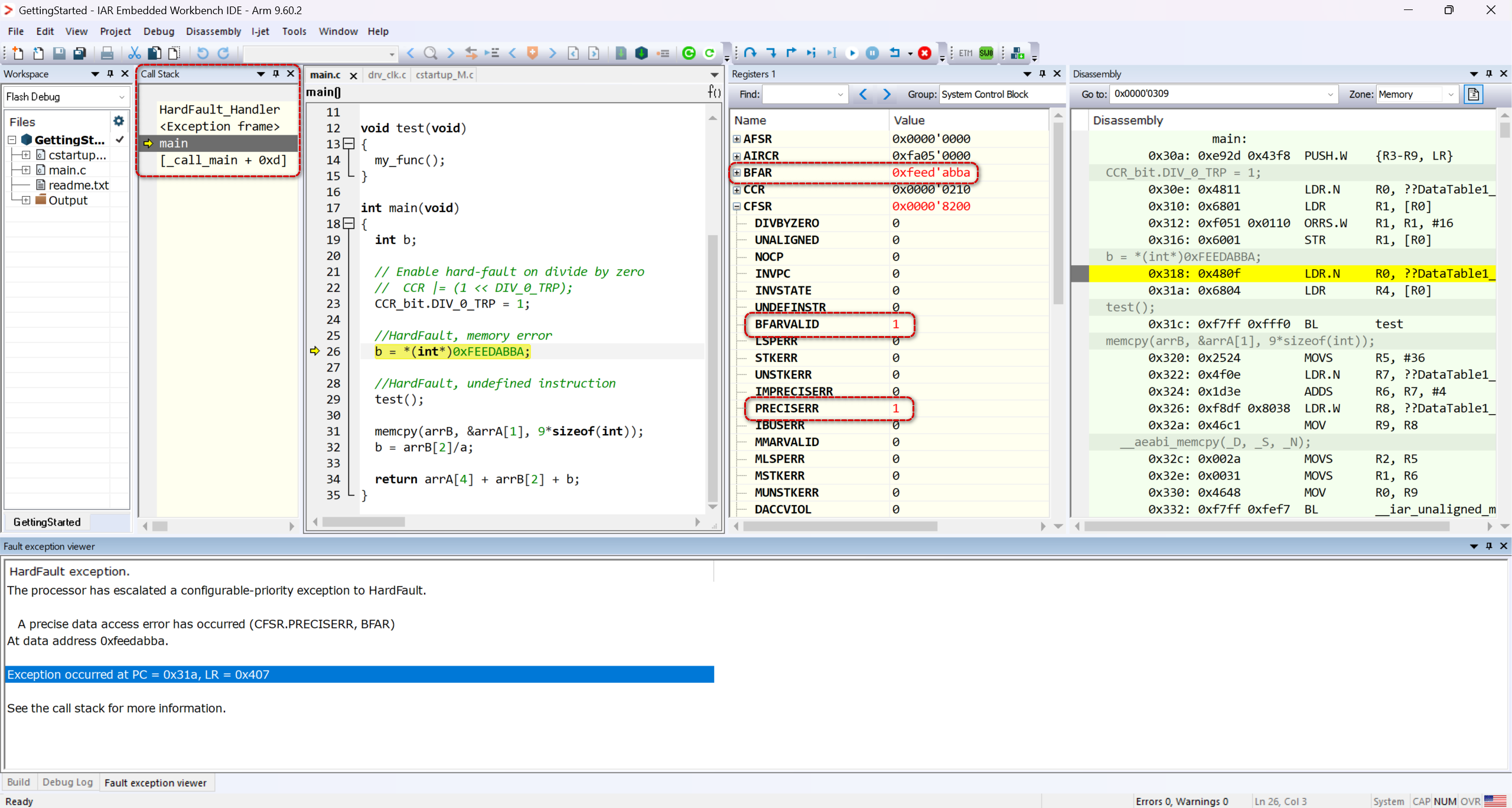Click the green SWO trace icon
Image resolution: width=1512 pixels, height=808 pixels.
(x=986, y=53)
